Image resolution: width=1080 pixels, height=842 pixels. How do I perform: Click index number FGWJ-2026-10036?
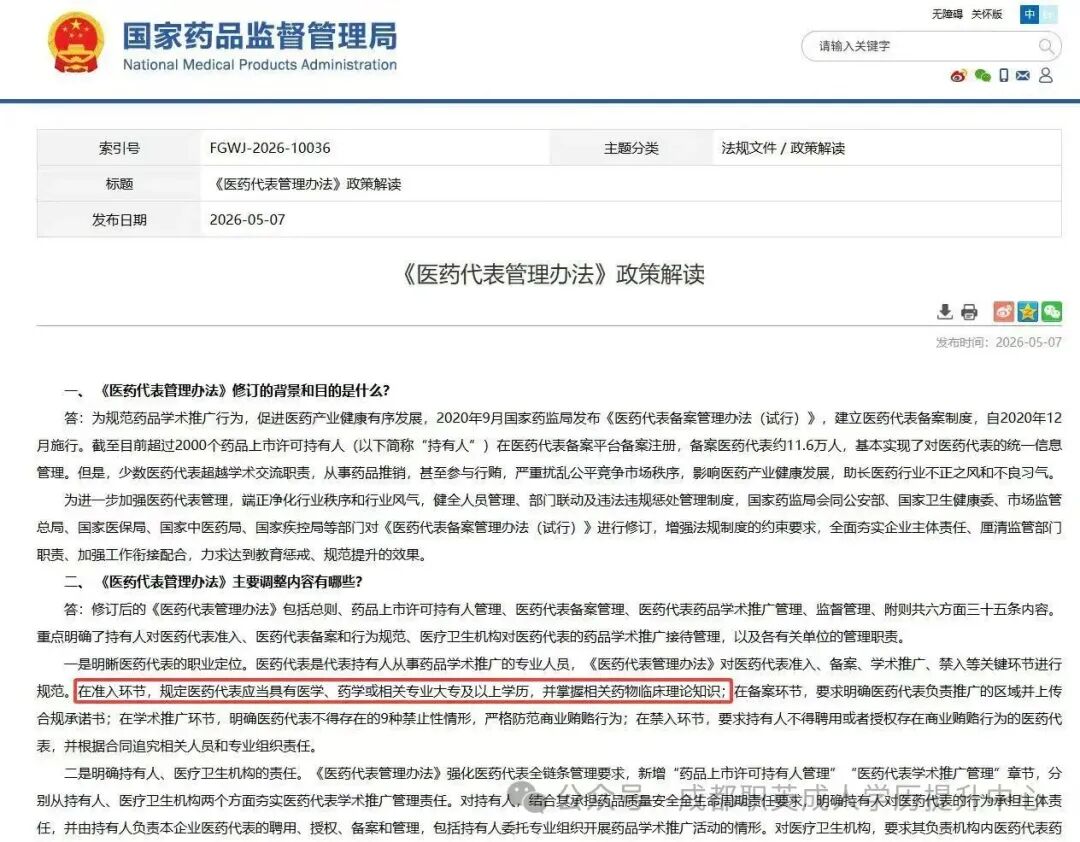(270, 148)
